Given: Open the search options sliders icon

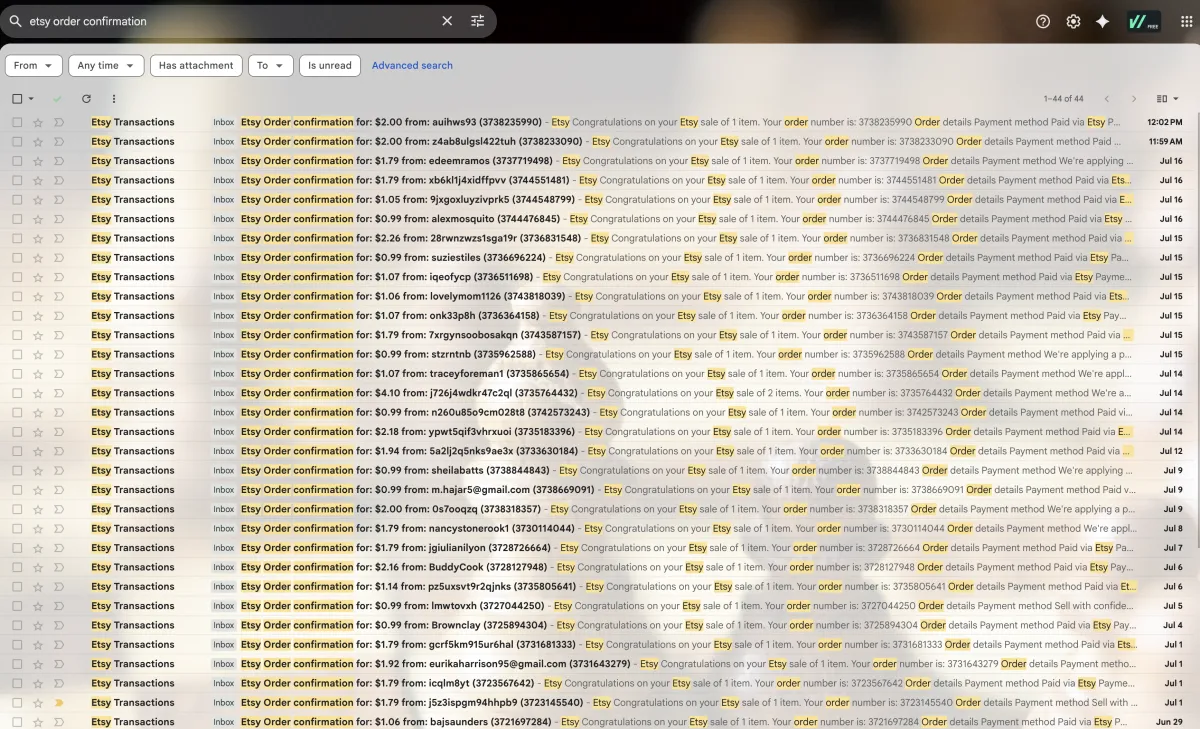Looking at the screenshot, I should [x=477, y=21].
